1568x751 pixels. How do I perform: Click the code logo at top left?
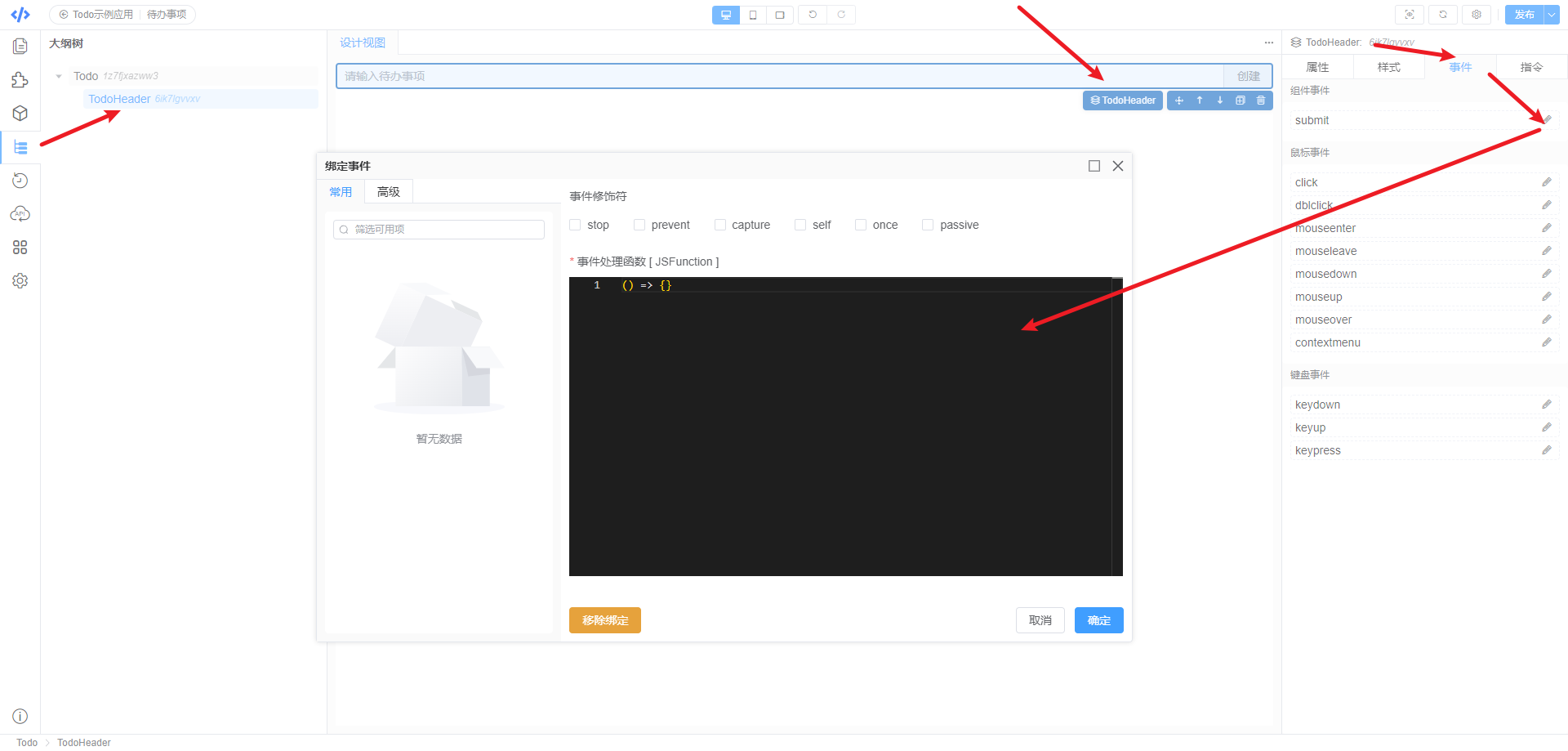(20, 15)
